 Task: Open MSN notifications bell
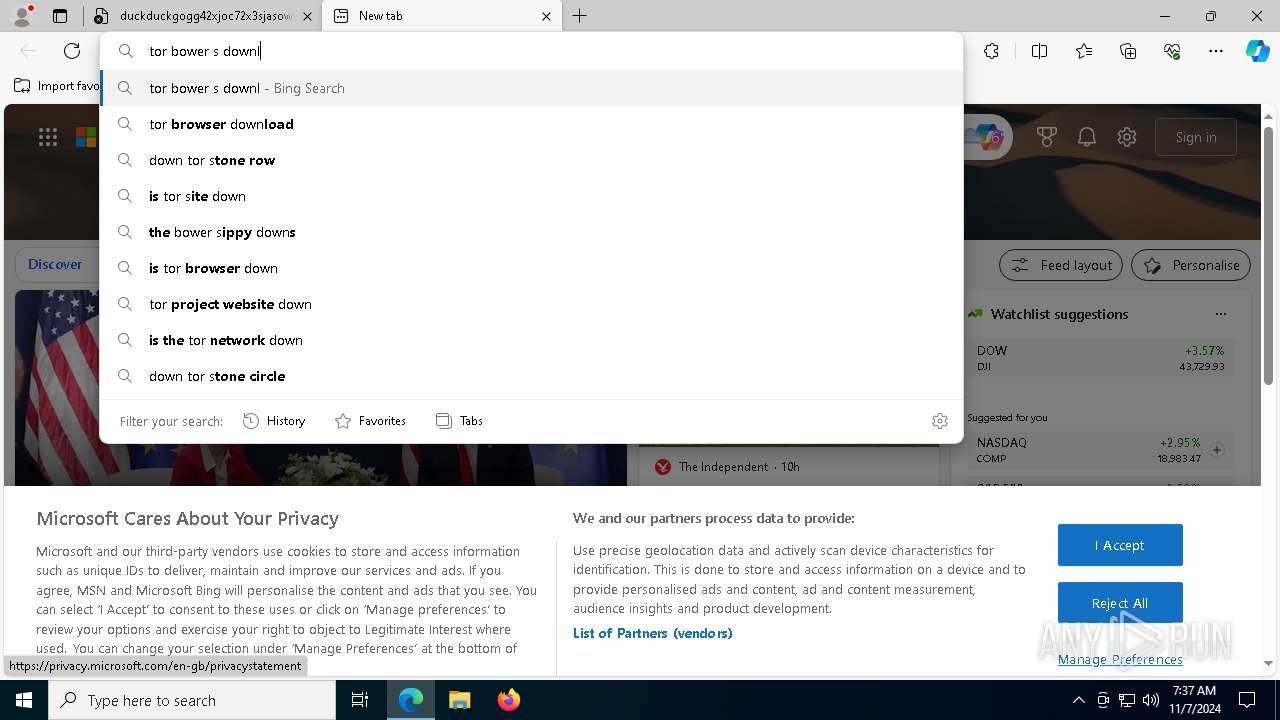tap(1087, 138)
